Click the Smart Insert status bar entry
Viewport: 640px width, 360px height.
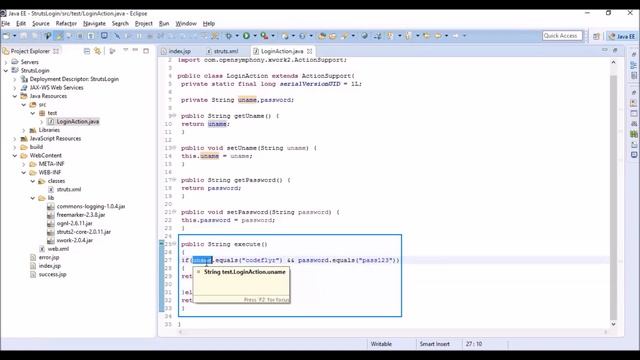pyautogui.click(x=434, y=344)
